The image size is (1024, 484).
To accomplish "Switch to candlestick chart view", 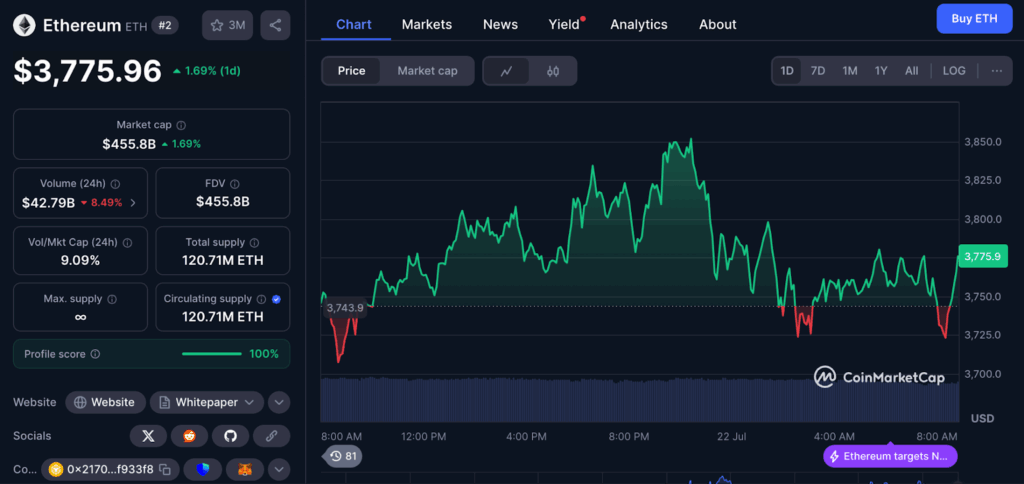I will pyautogui.click(x=553, y=71).
